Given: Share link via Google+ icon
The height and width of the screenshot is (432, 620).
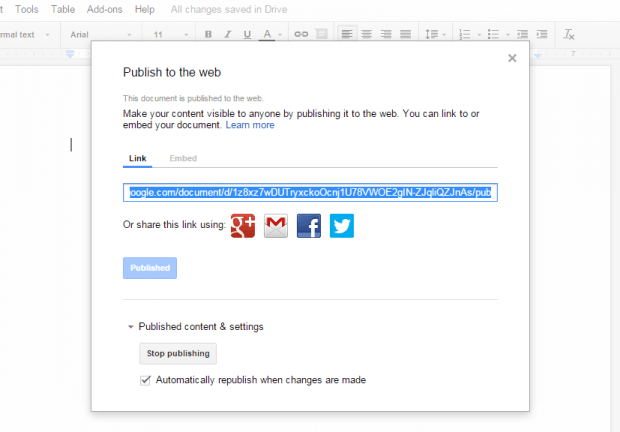Looking at the screenshot, I should 243,226.
